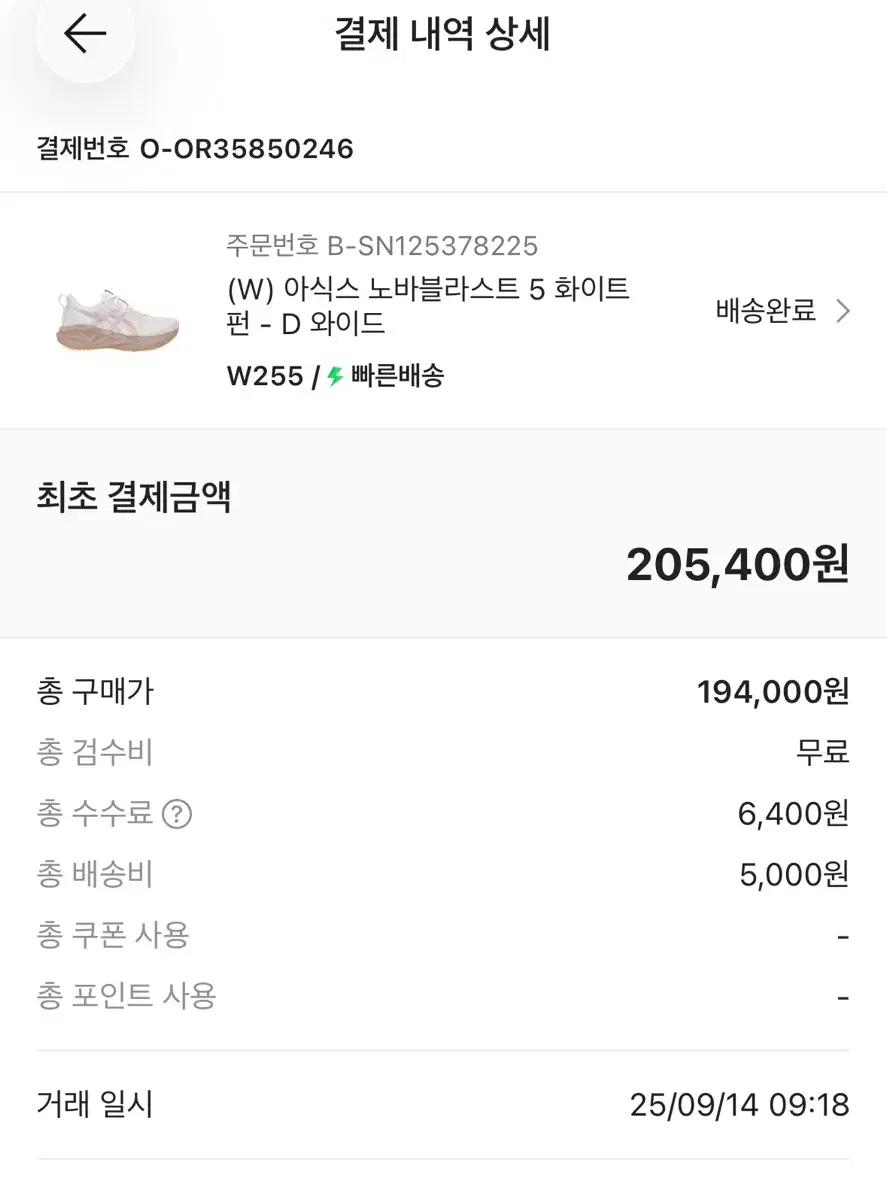Tap the 총 배송비 5,000원 value

794,876
